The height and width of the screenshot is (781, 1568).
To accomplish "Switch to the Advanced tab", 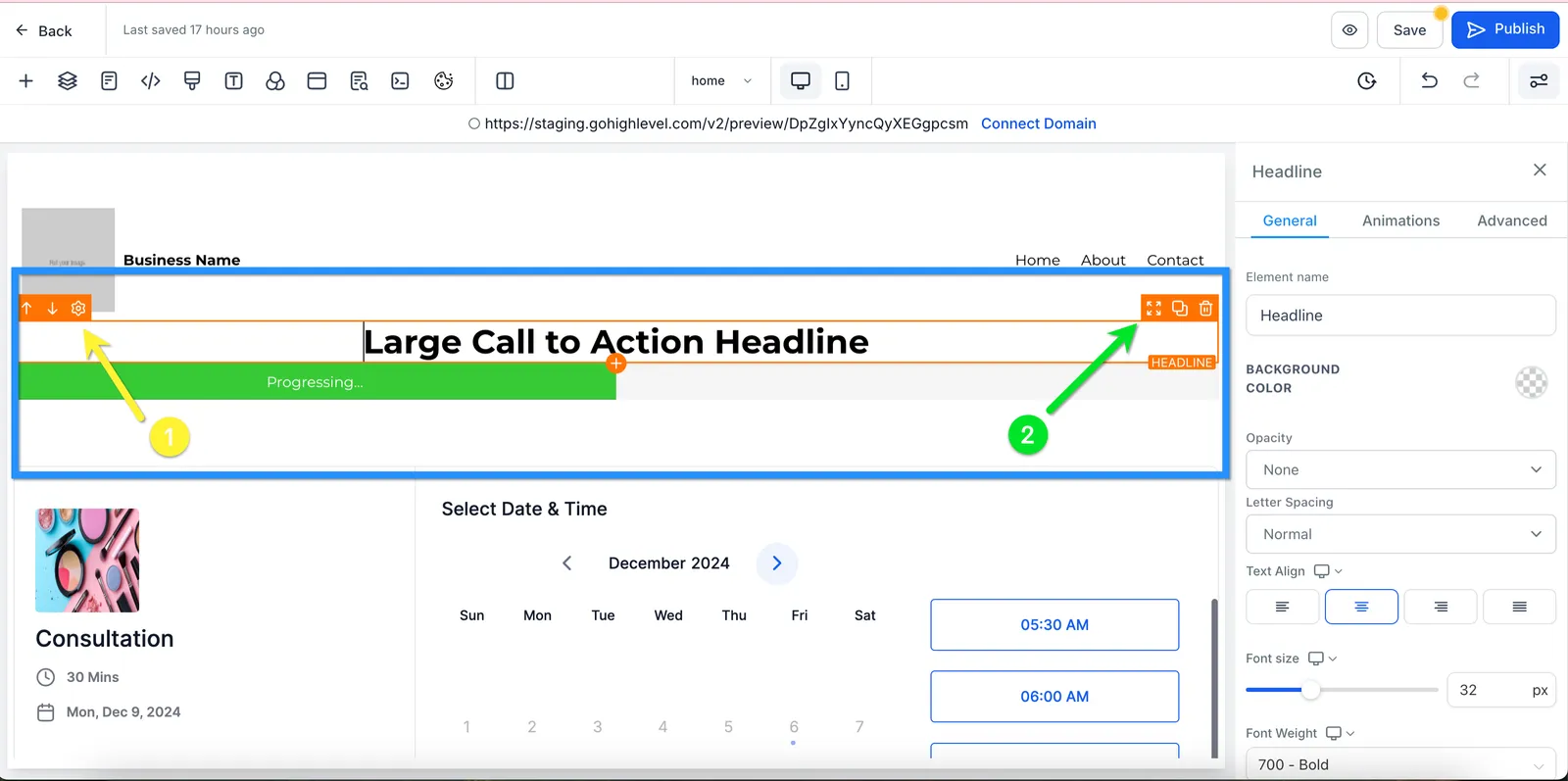I will (x=1512, y=220).
